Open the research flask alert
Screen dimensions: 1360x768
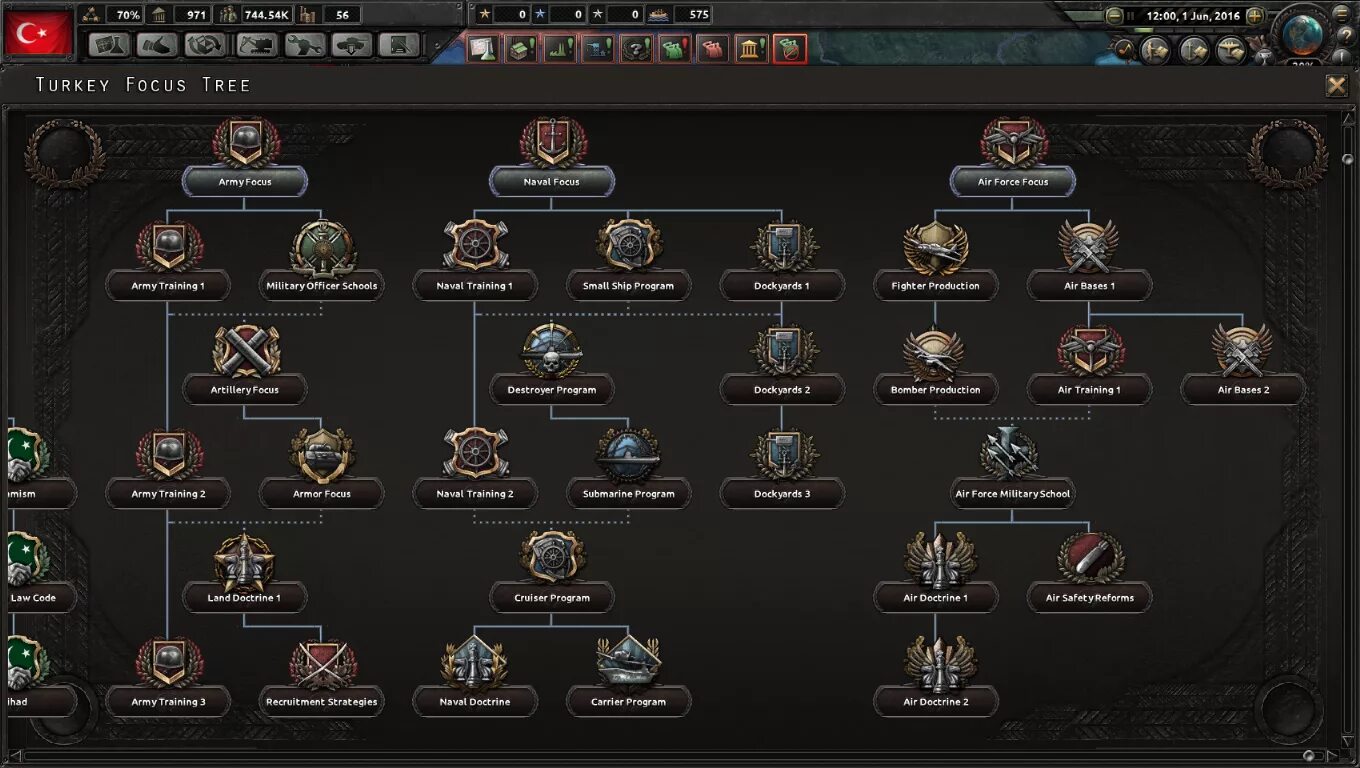[483, 48]
